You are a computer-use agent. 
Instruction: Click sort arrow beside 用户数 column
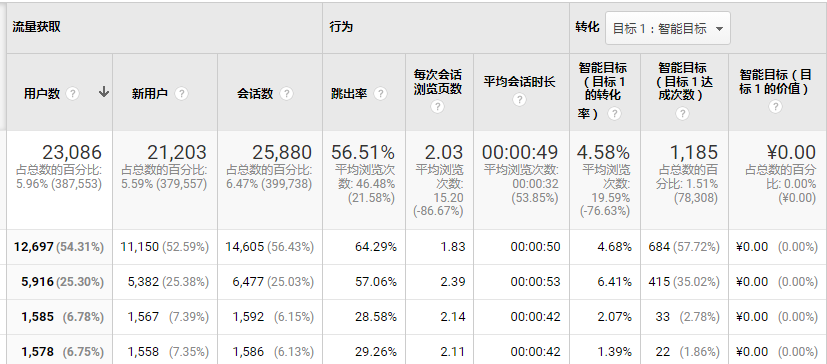coord(104,92)
